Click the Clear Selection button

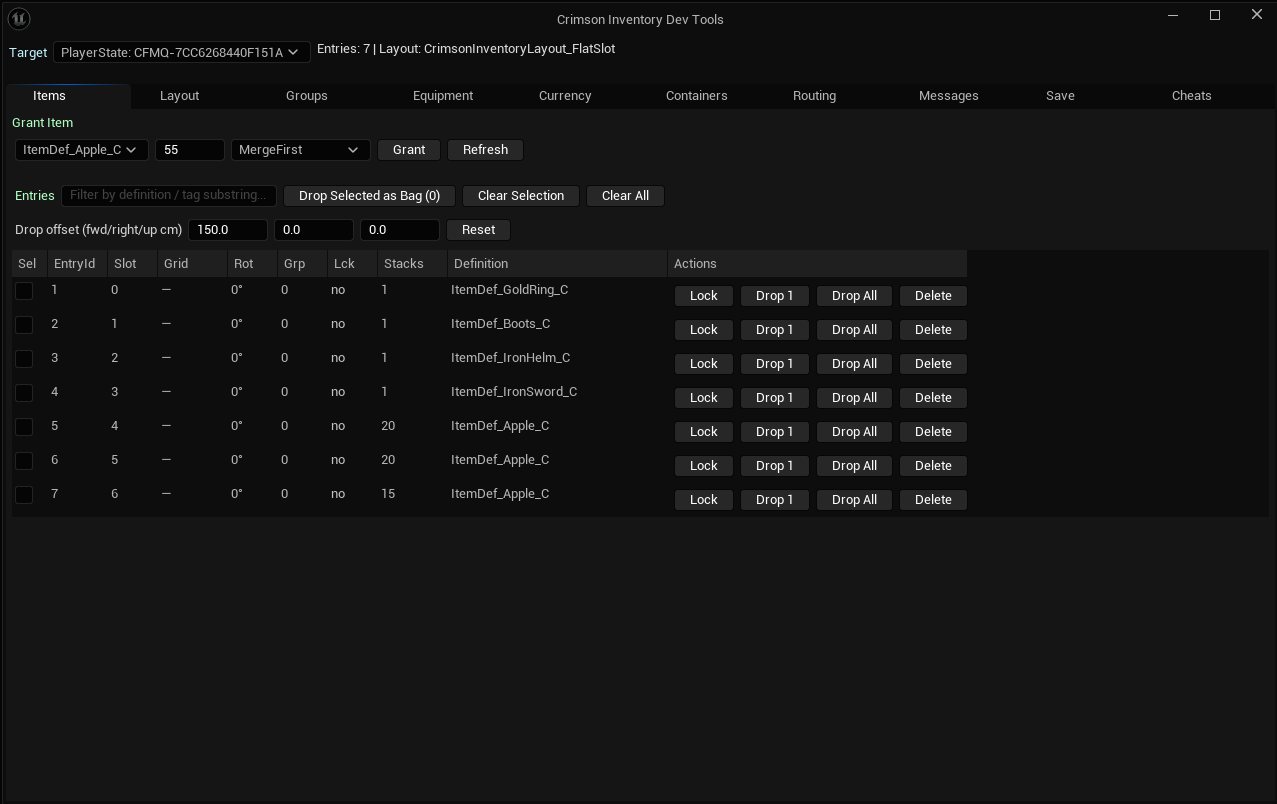[x=521, y=196]
